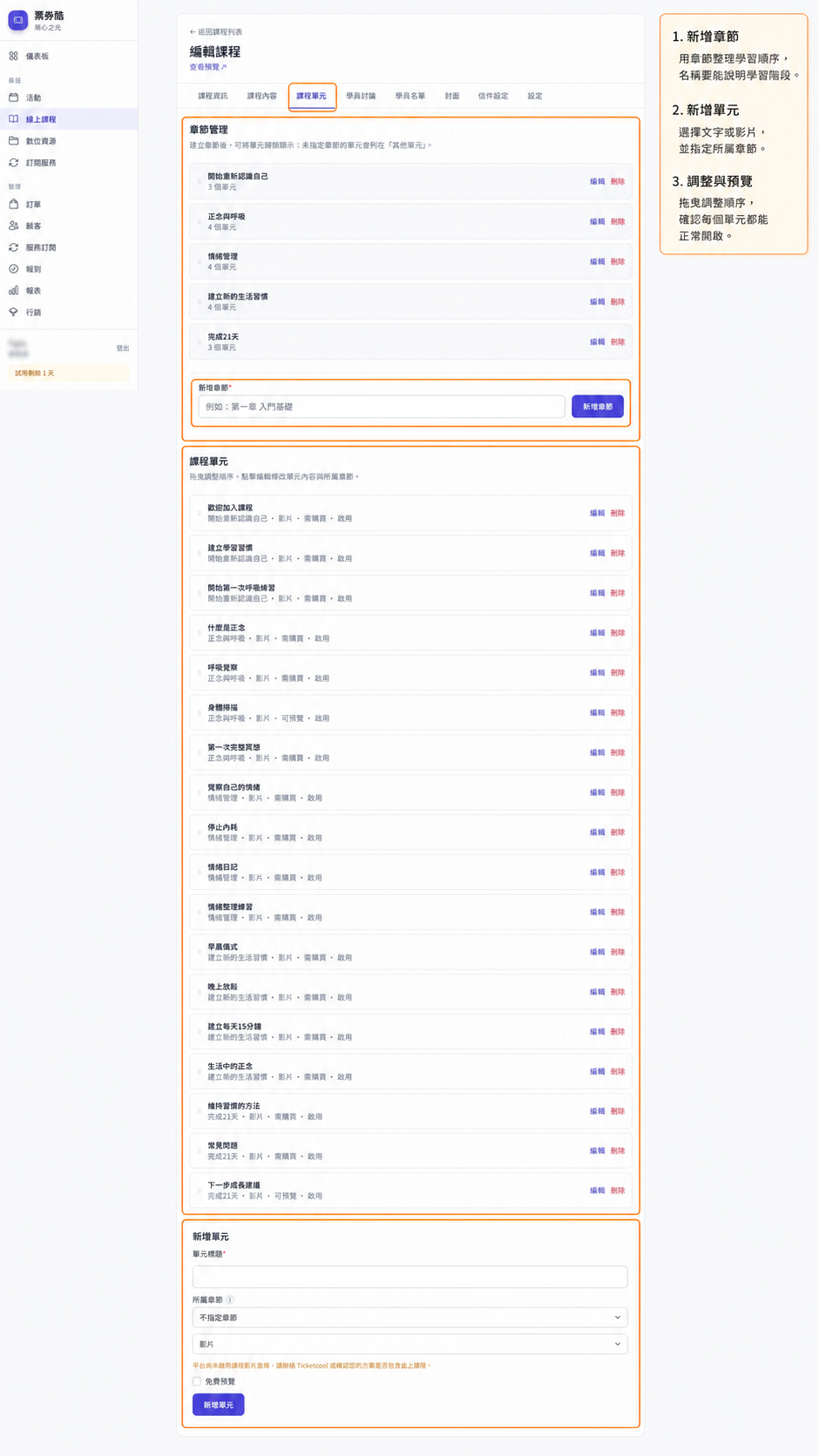Delete the 建立學習習慣 unit
Image resolution: width=819 pixels, height=1456 pixels.
pos(618,553)
